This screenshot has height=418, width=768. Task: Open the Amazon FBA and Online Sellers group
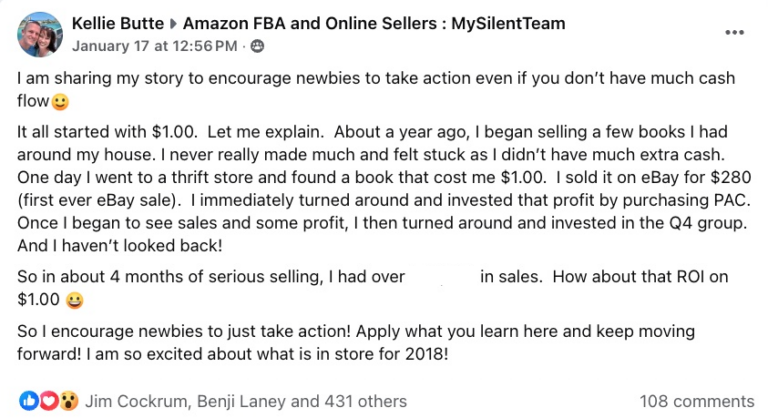point(374,24)
